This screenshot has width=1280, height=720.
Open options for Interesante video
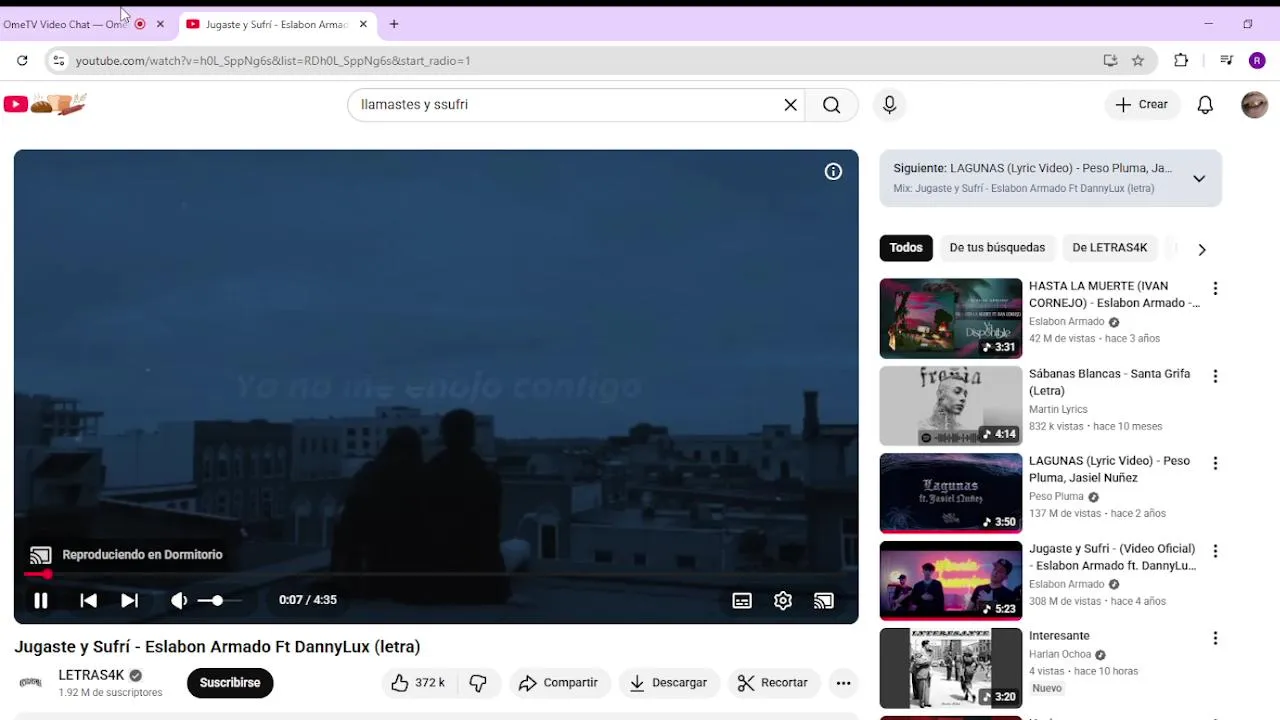(x=1215, y=639)
